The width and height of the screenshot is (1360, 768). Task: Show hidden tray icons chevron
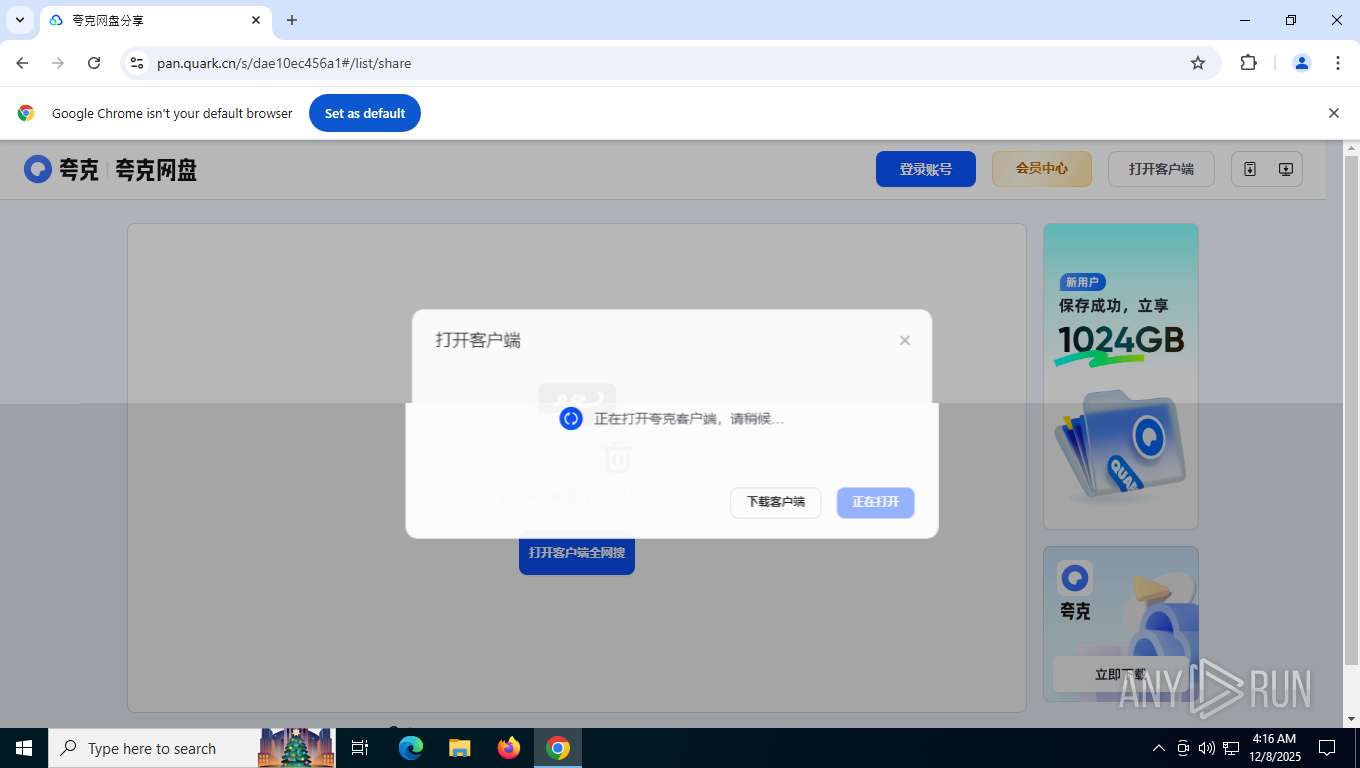tap(1159, 748)
